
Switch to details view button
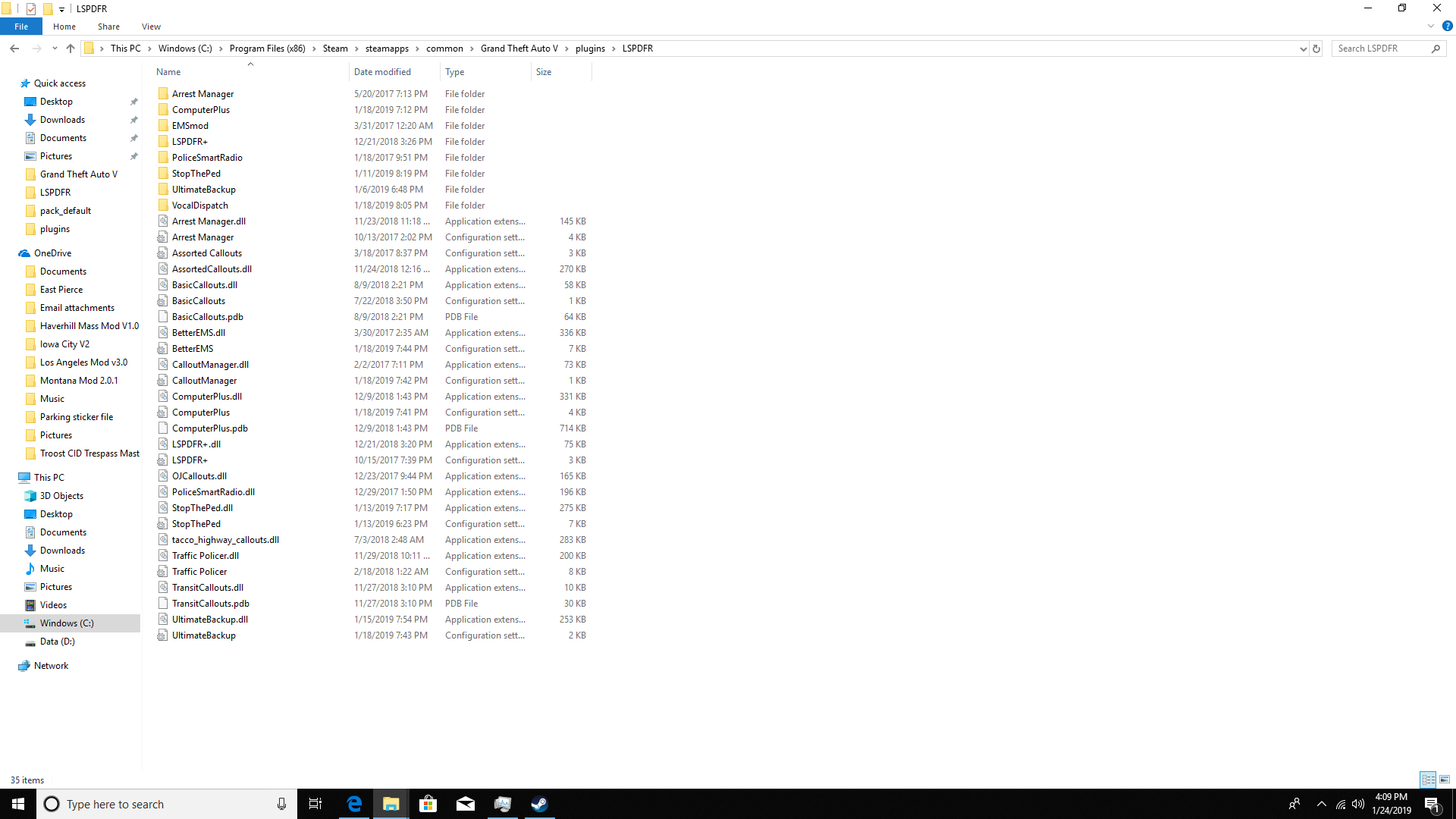(x=1428, y=780)
